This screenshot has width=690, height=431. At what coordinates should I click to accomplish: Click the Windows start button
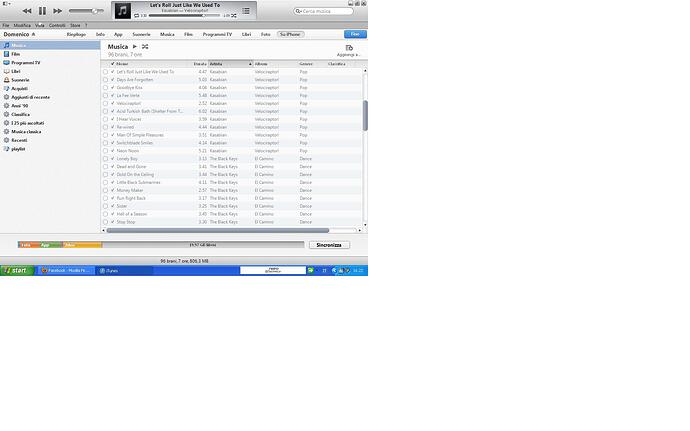(17, 270)
